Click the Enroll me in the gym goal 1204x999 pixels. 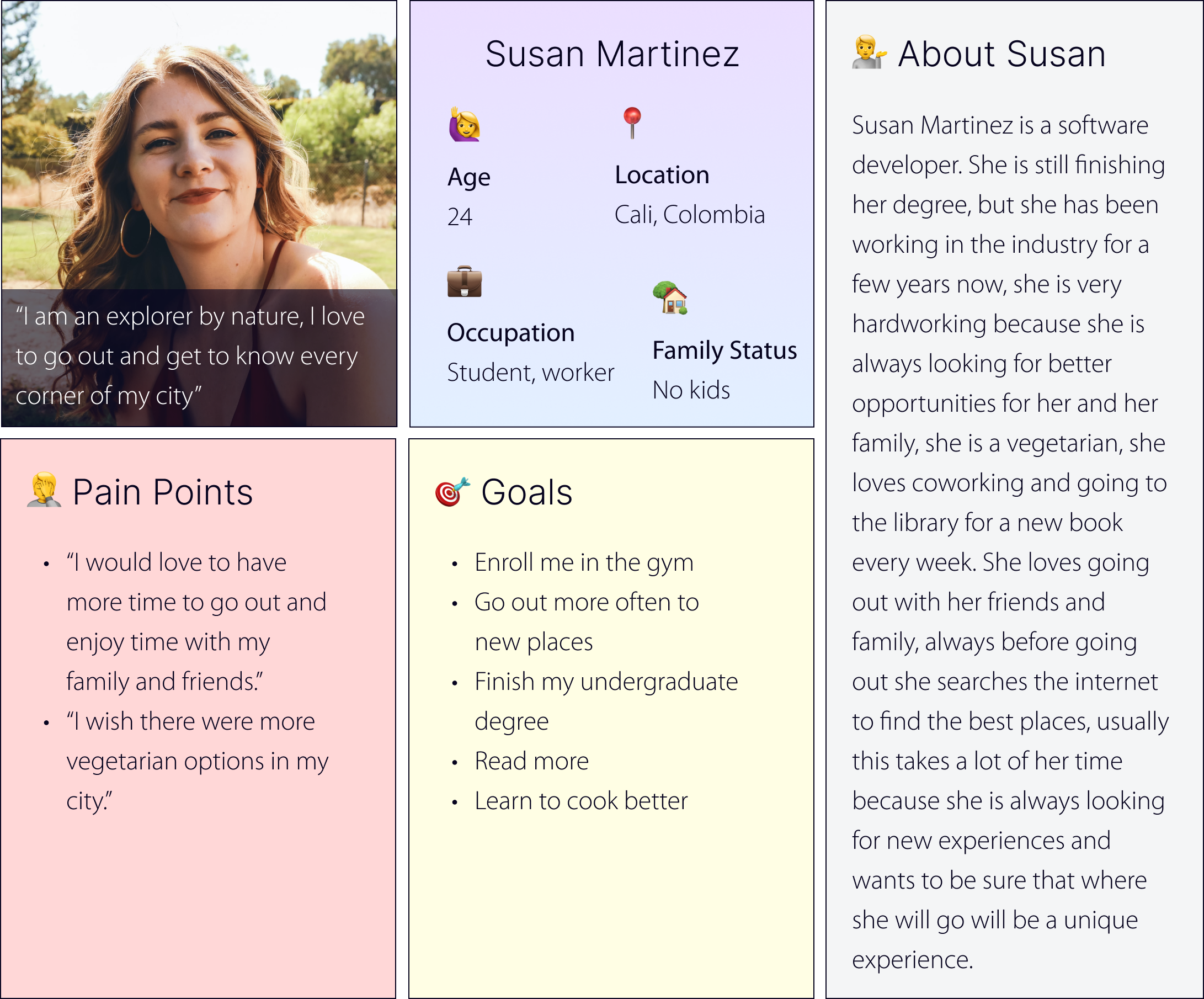(584, 562)
